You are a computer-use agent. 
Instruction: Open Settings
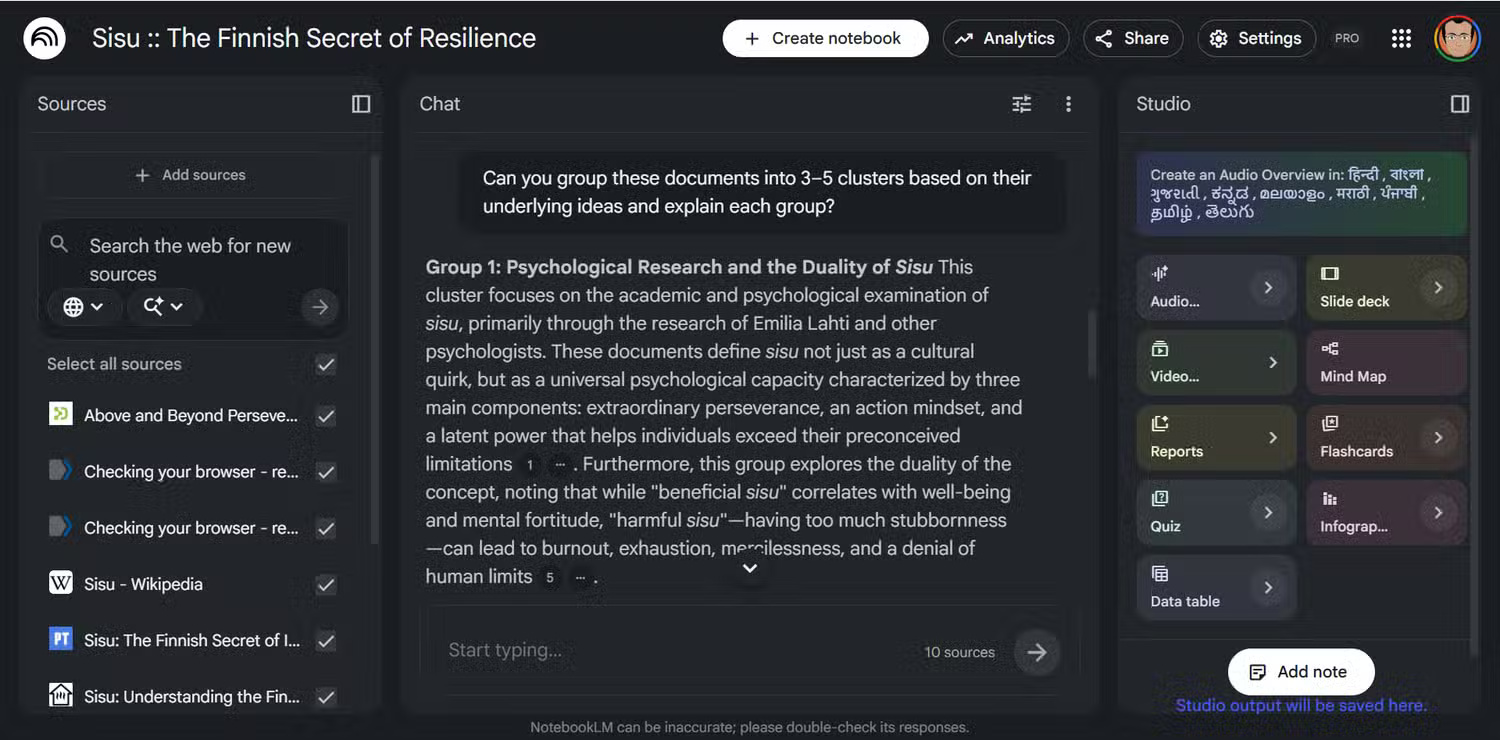(1256, 39)
